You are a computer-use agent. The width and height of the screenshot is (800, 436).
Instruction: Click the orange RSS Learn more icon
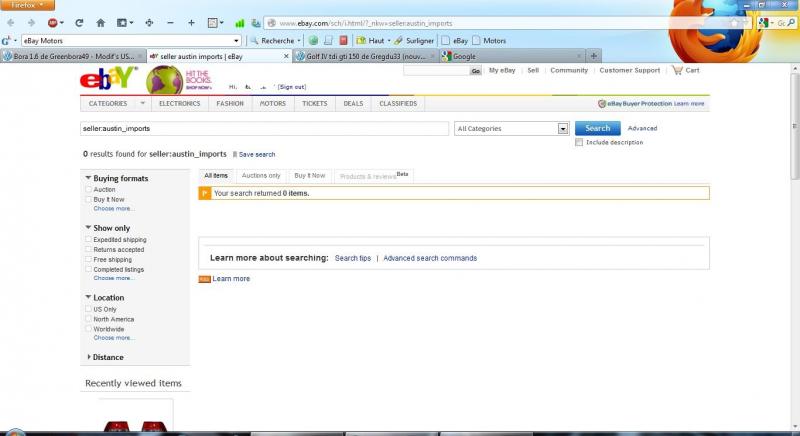point(204,279)
